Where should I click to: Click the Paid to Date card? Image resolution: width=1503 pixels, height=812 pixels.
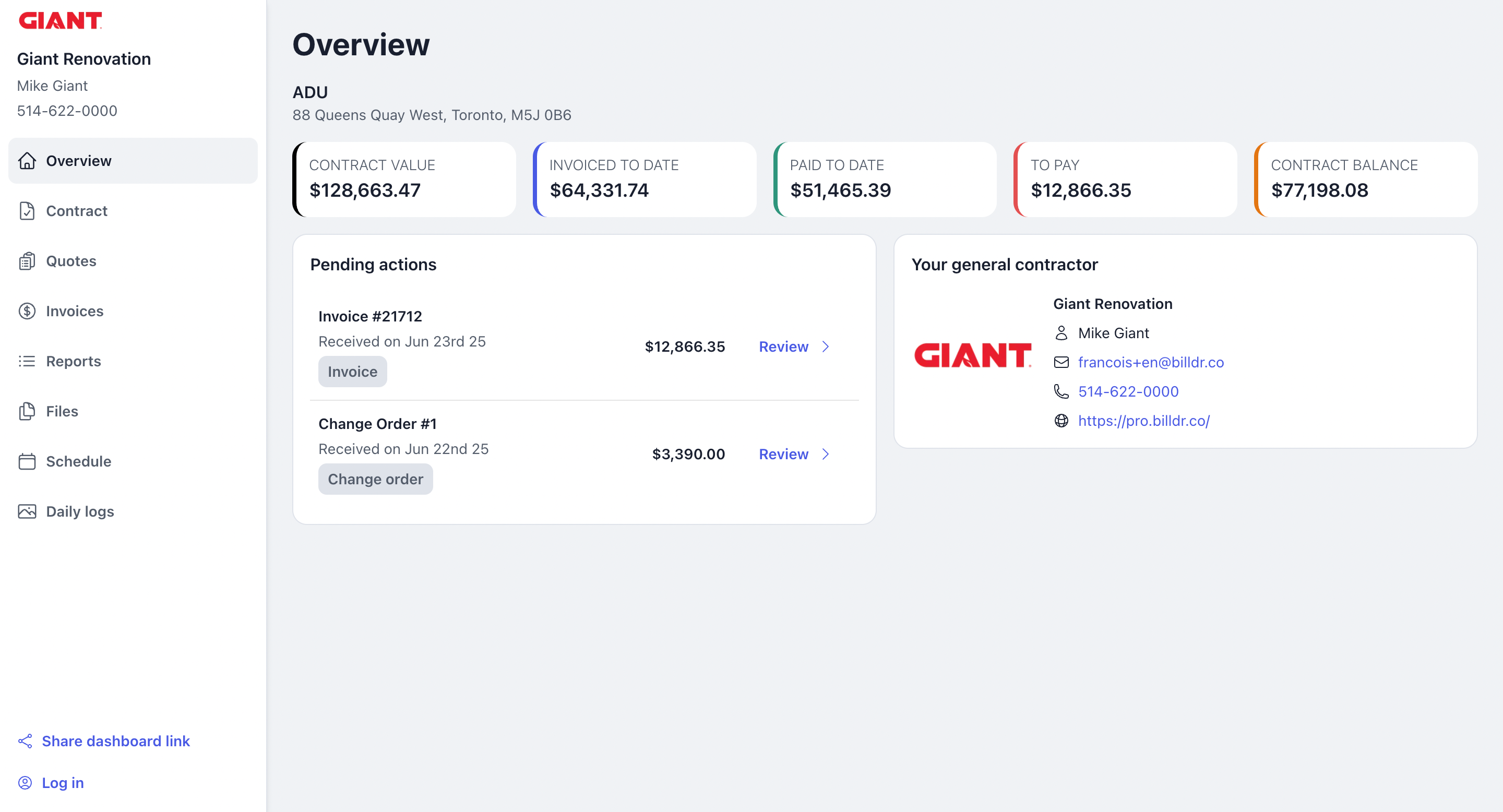(885, 180)
